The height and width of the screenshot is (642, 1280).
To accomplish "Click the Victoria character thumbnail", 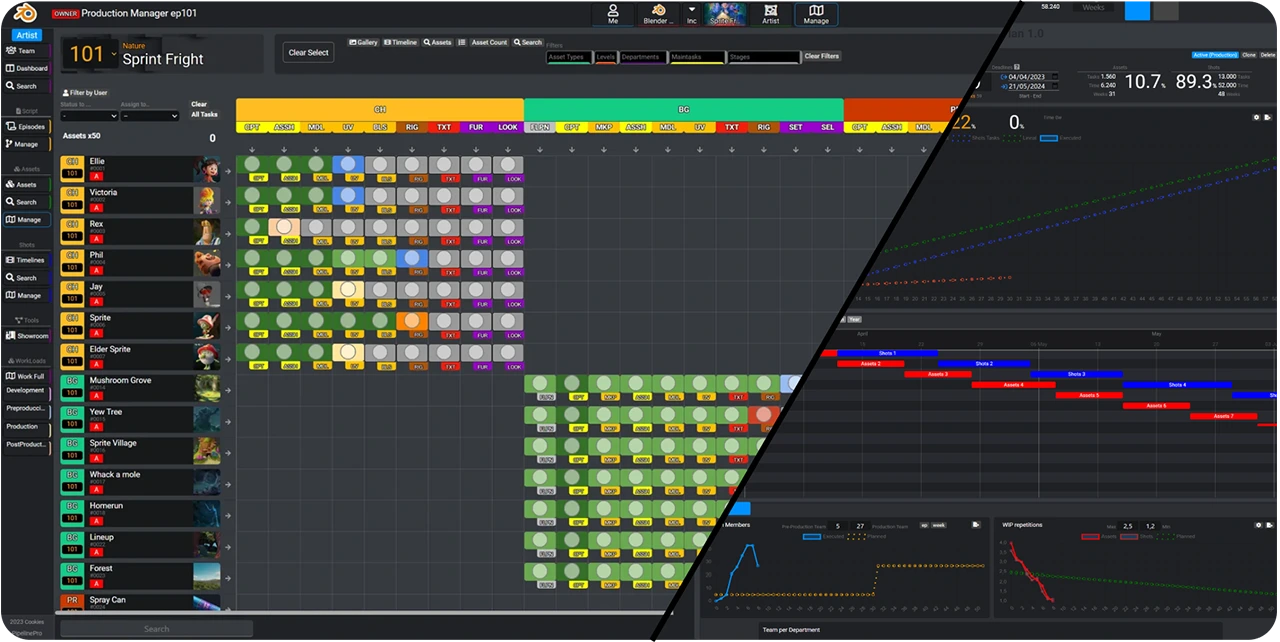I will click(208, 200).
